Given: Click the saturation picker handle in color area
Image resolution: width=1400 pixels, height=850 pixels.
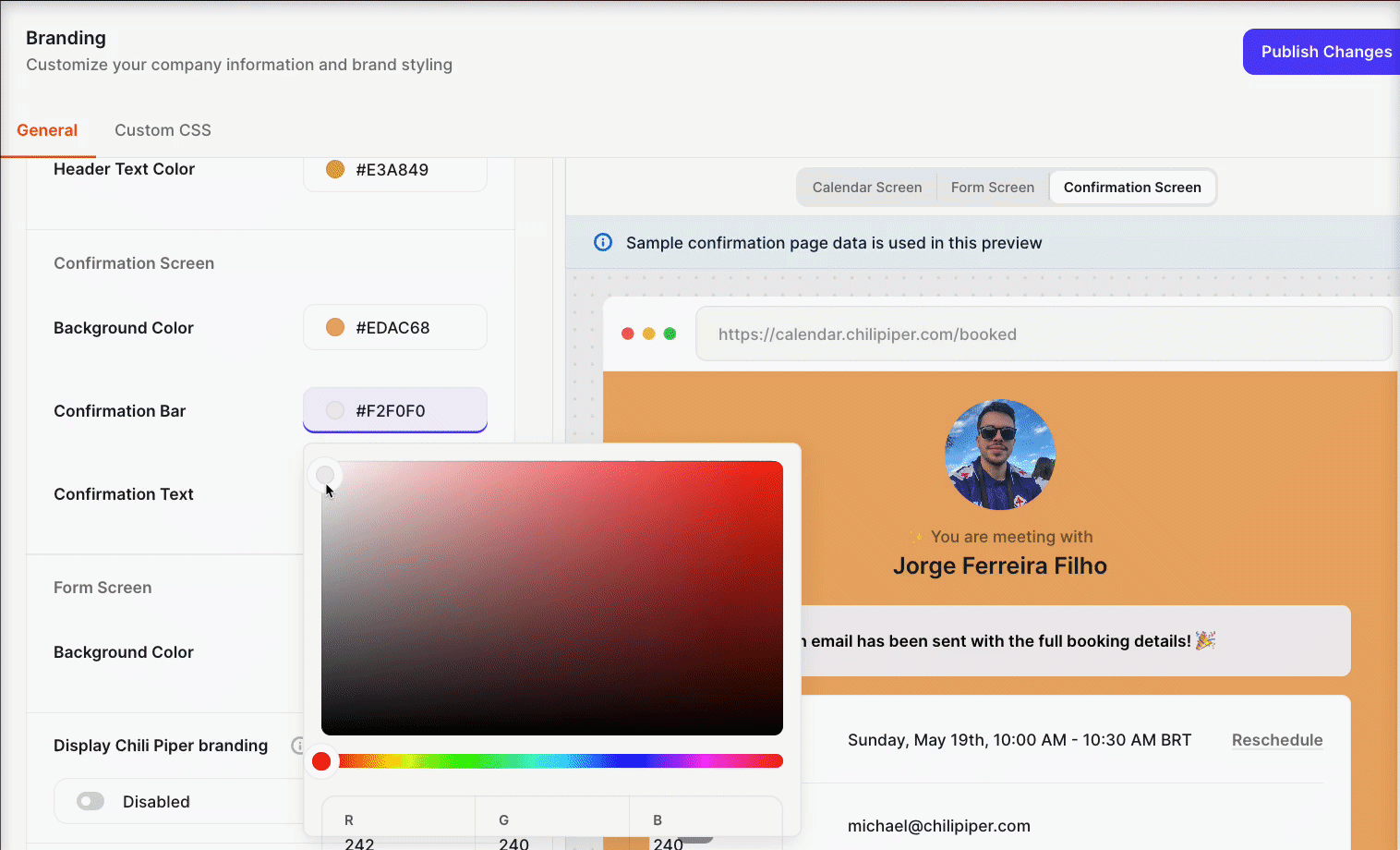Looking at the screenshot, I should (325, 475).
